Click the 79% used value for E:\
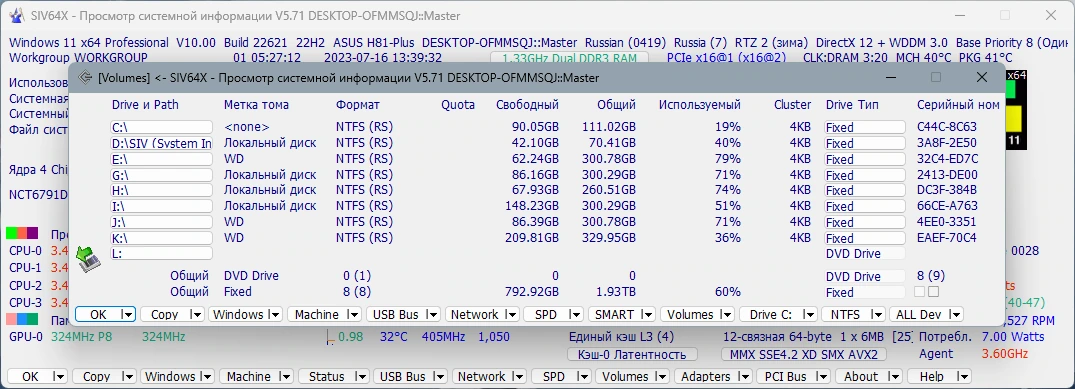 pyautogui.click(x=727, y=159)
